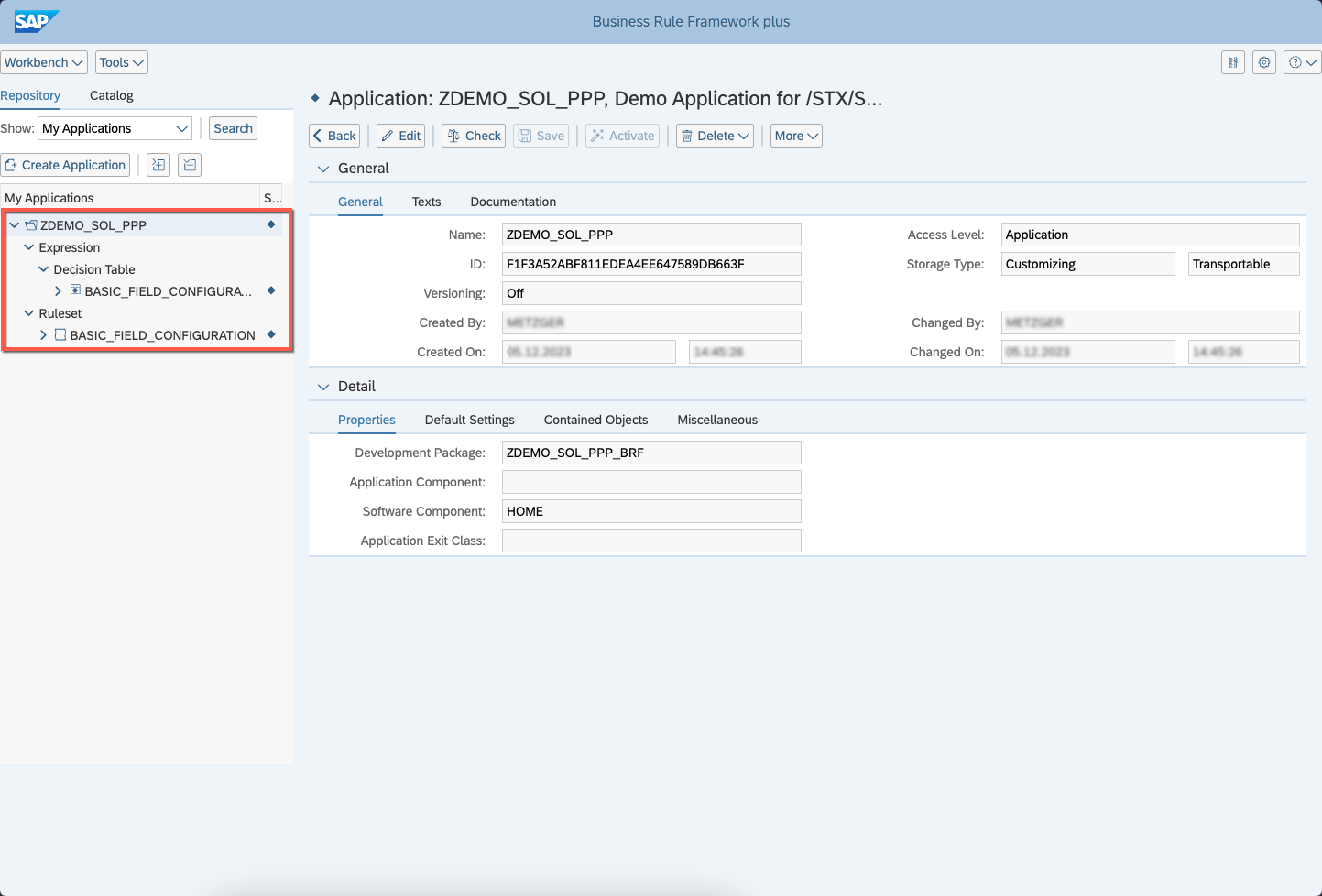This screenshot has width=1322, height=896.
Task: Click the personalize sliders icon at top right
Action: 1233,62
